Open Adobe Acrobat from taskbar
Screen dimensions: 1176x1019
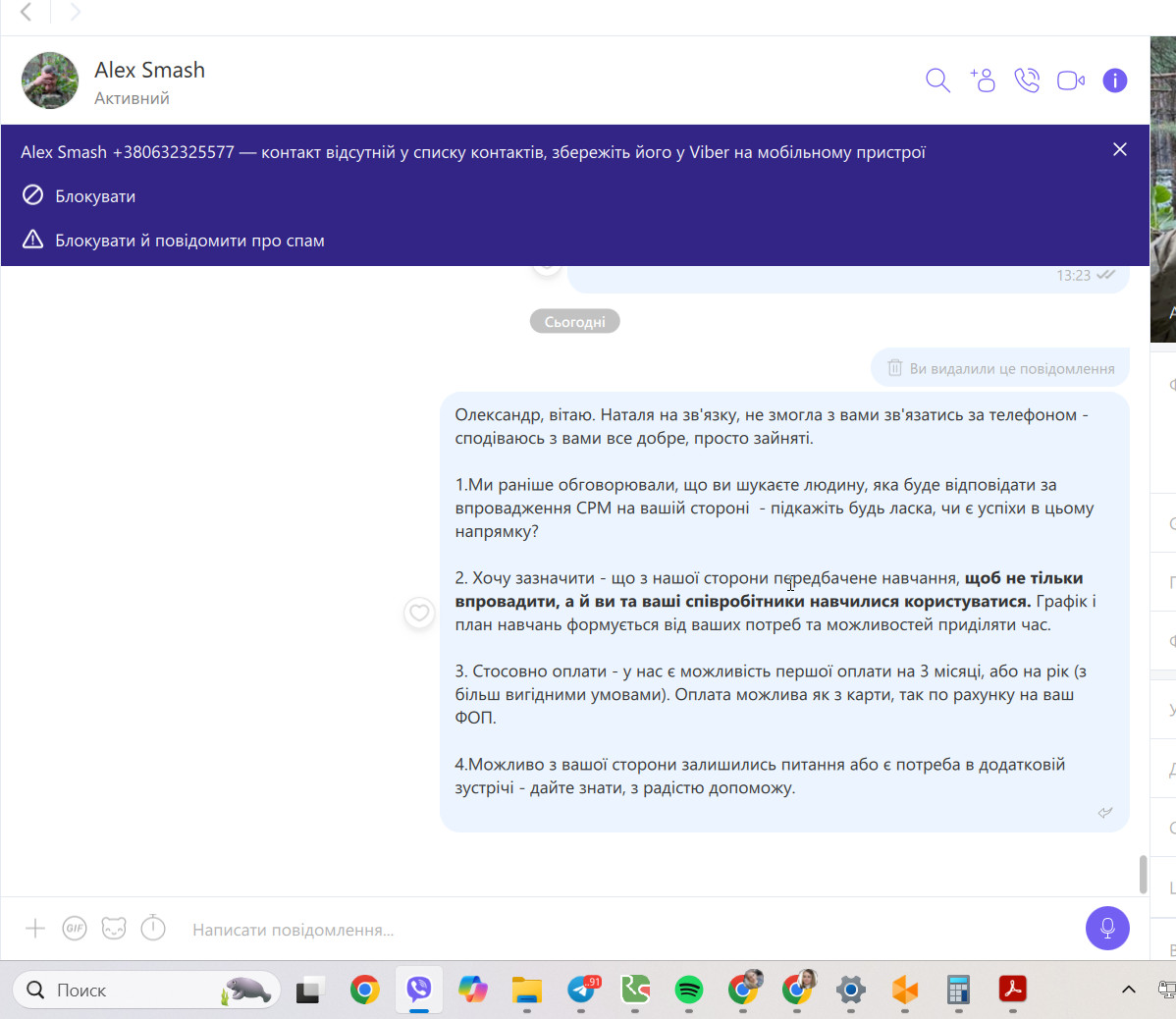coord(1012,990)
